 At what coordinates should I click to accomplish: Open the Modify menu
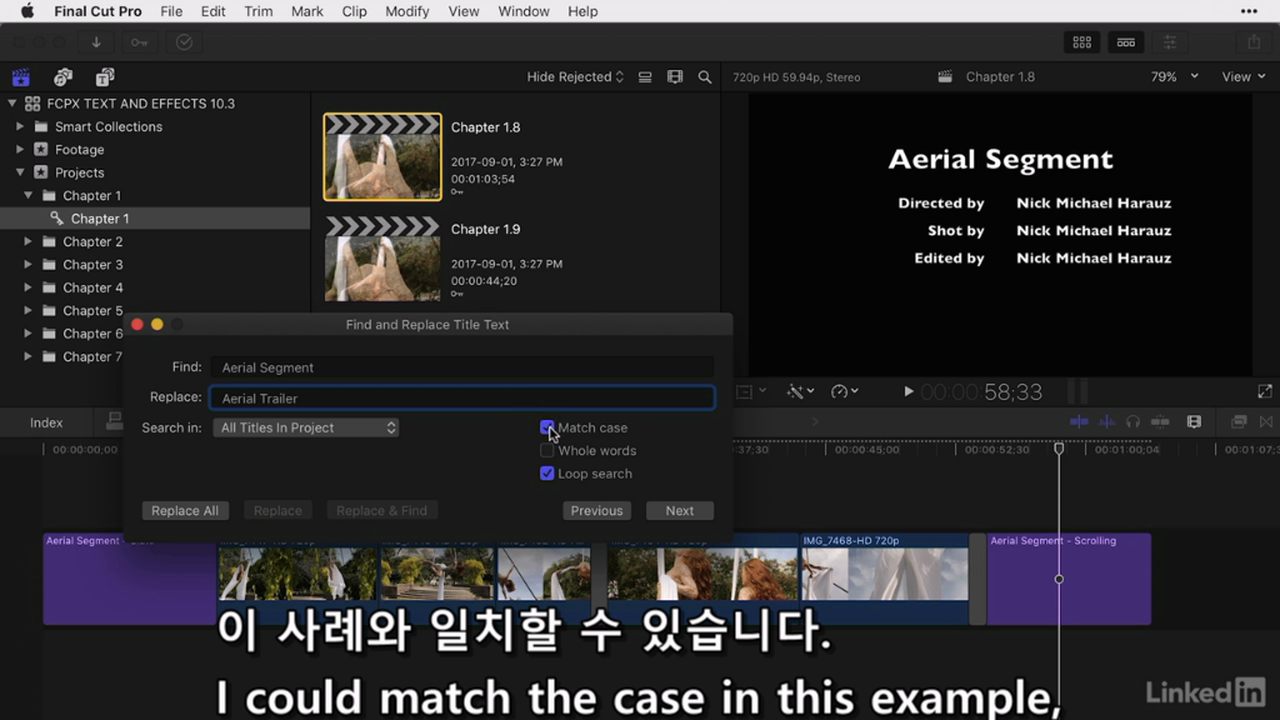(x=407, y=11)
